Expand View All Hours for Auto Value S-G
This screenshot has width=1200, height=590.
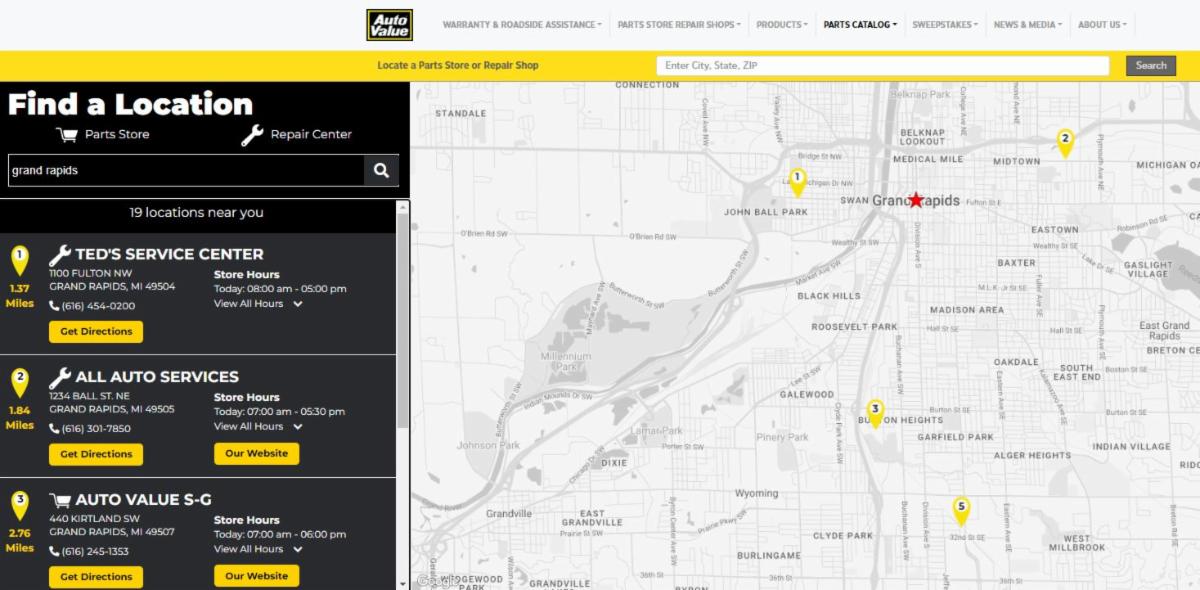click(258, 549)
